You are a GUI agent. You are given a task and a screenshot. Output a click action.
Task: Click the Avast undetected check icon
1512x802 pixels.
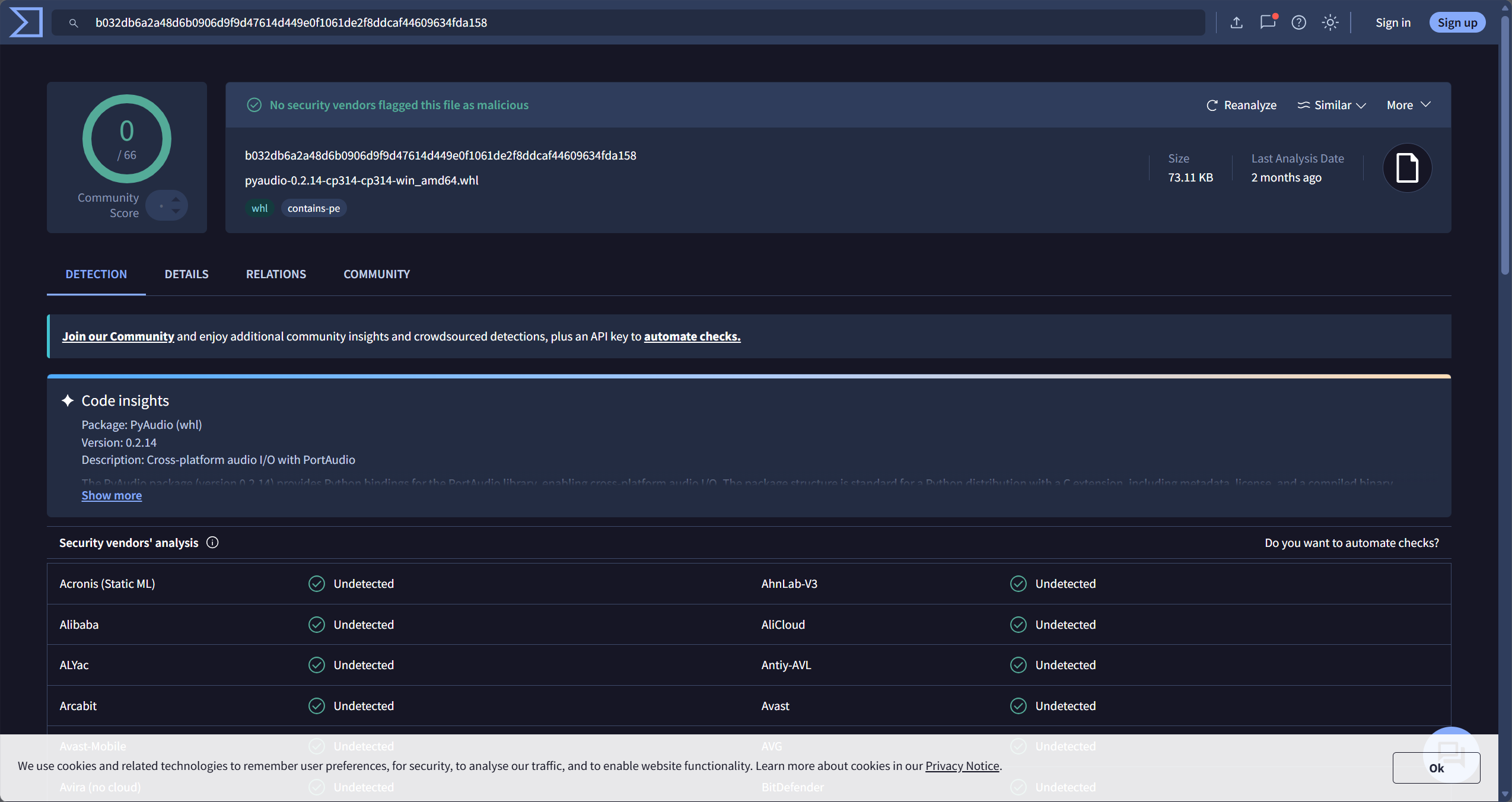1018,706
